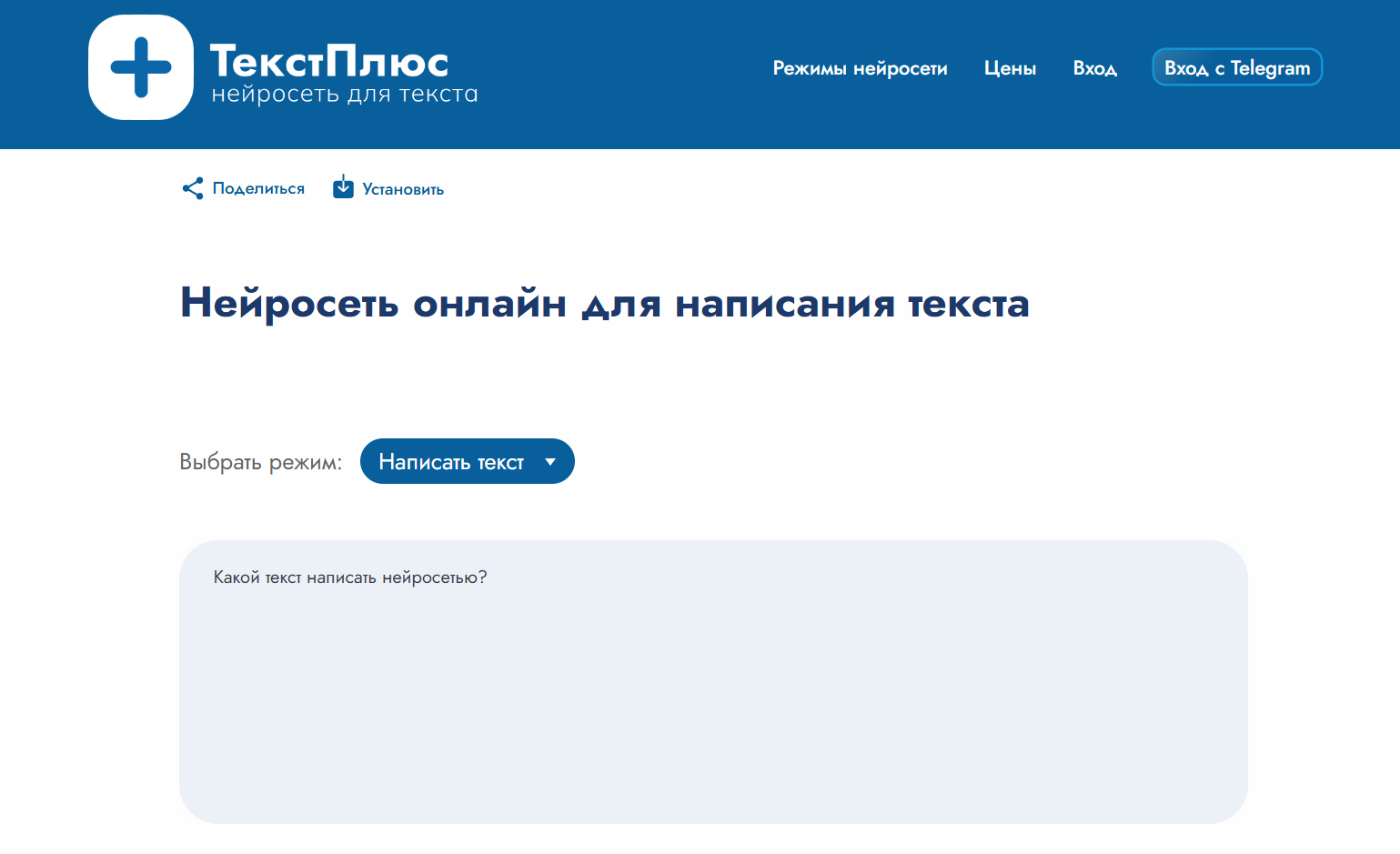The height and width of the screenshot is (854, 1400).
Task: Click the heading Нейросеть онлайн для написания текста
Action: [x=605, y=303]
